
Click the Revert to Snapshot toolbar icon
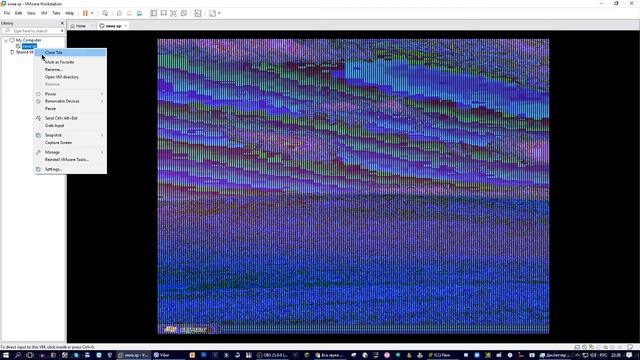pyautogui.click(x=129, y=13)
